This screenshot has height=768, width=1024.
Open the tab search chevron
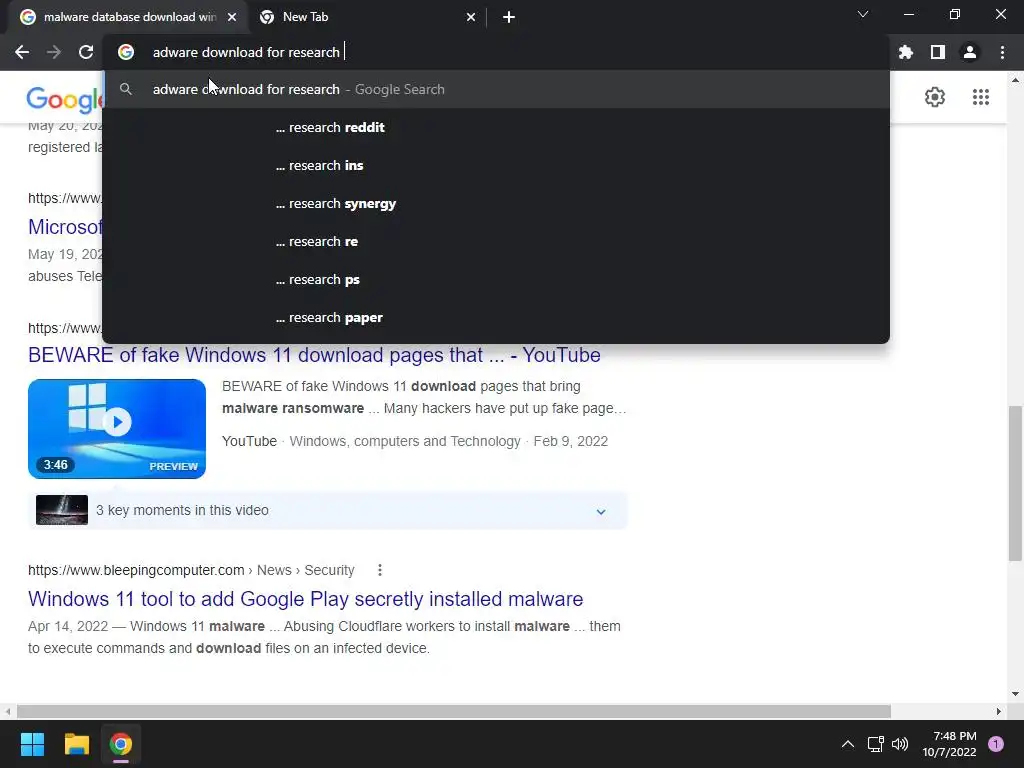863,14
